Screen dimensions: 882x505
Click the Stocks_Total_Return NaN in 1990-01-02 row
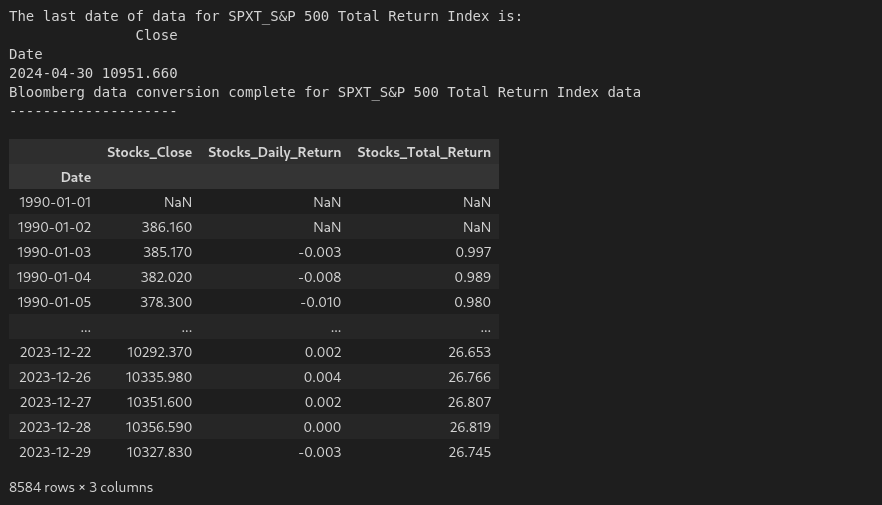click(x=477, y=227)
